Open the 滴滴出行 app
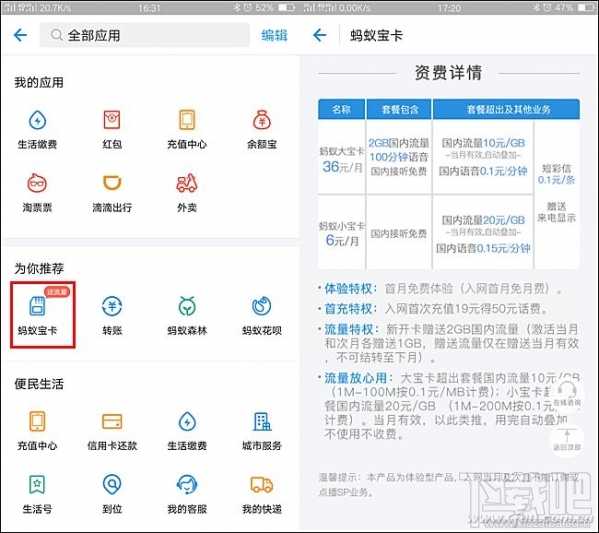This screenshot has height=533, width=599. point(112,193)
